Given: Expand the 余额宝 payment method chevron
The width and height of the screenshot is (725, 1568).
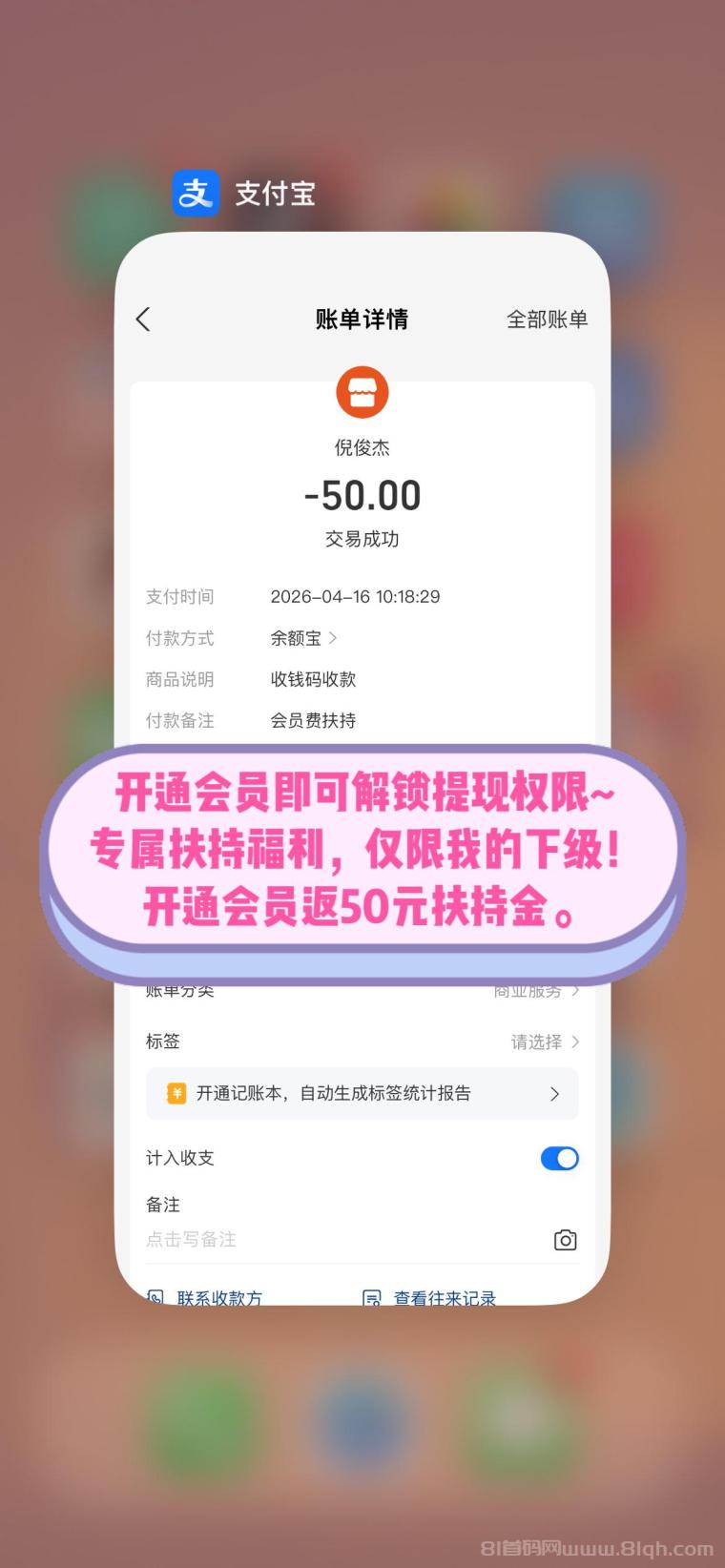Looking at the screenshot, I should pyautogui.click(x=333, y=637).
